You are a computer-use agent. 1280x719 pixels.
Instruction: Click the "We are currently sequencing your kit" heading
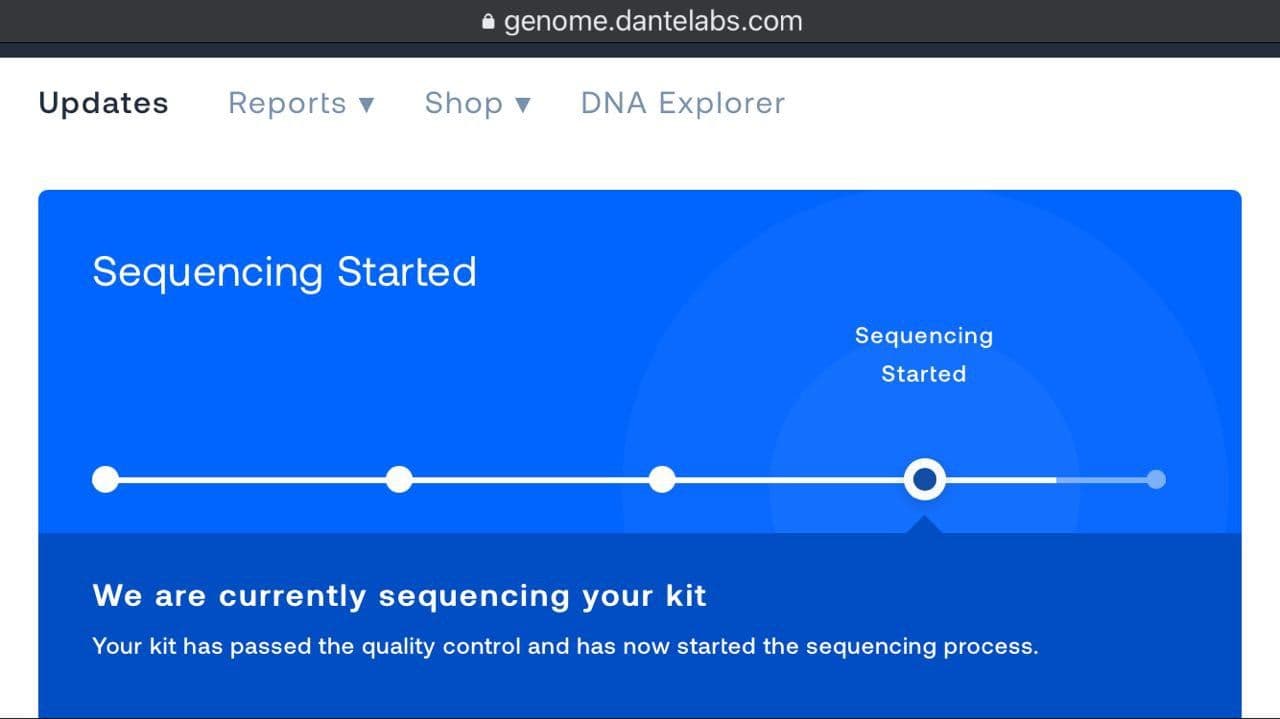[x=399, y=596]
